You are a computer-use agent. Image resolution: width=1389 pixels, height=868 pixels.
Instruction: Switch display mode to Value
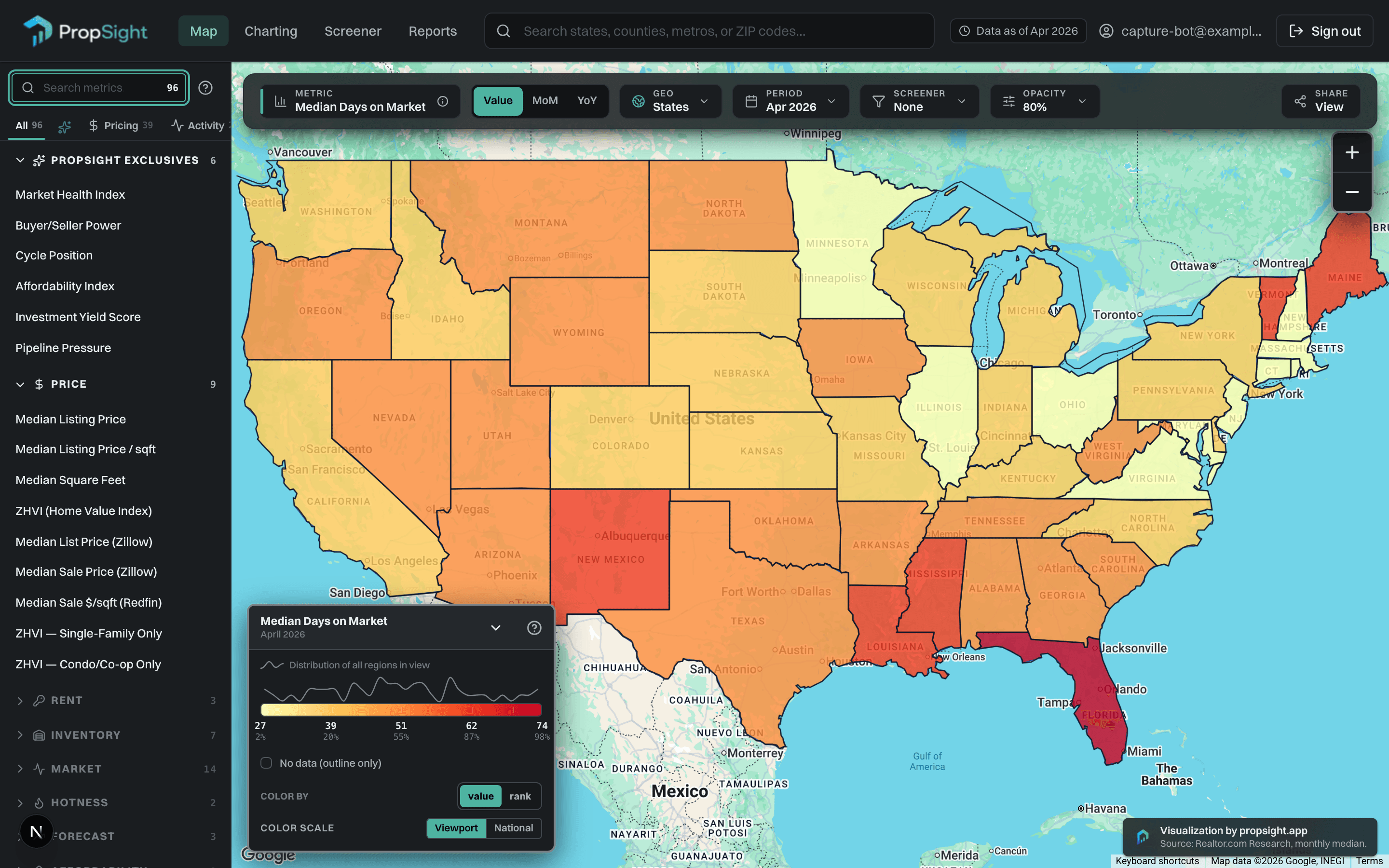tap(498, 101)
